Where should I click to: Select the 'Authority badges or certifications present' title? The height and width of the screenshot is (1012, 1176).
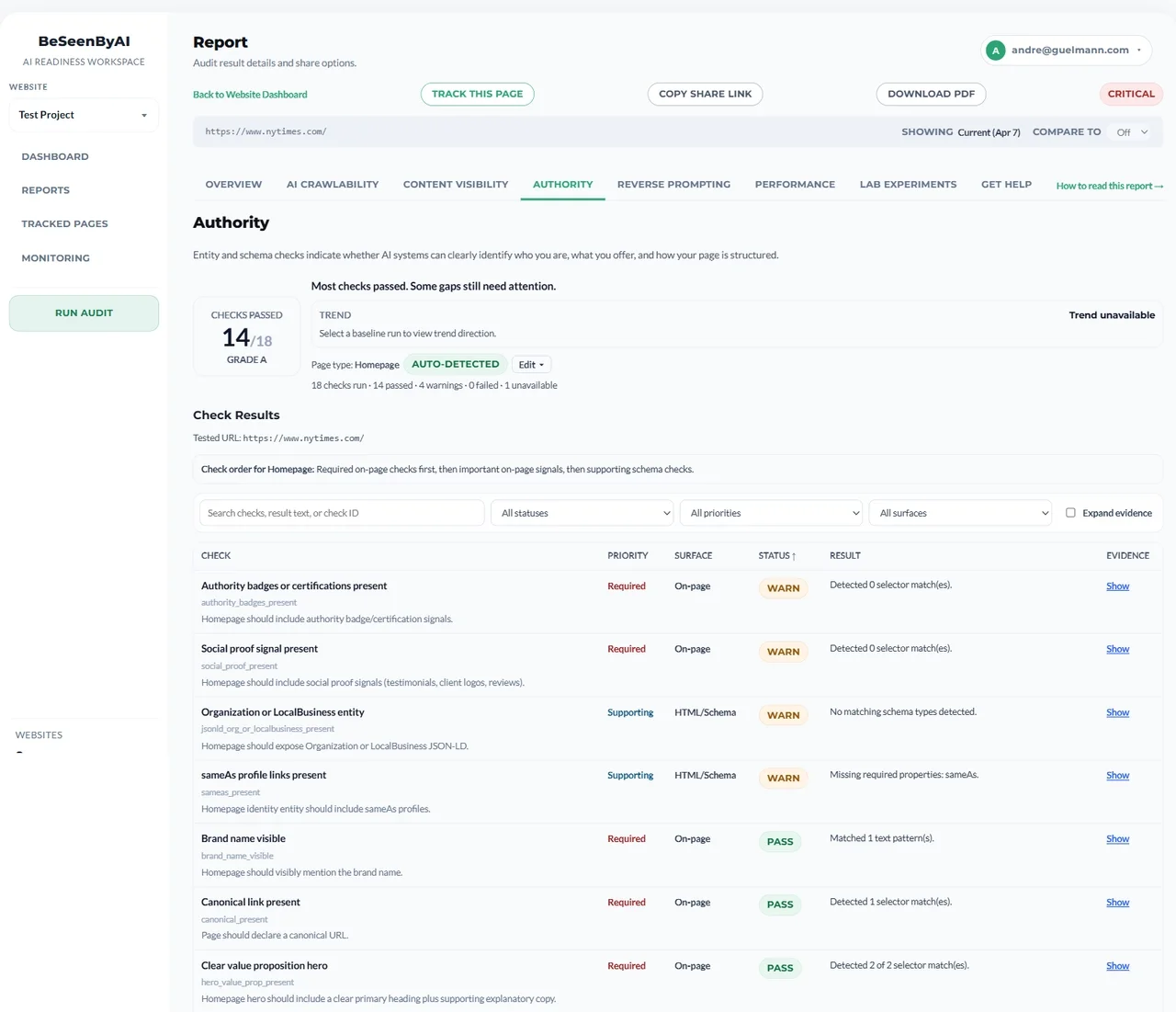(x=294, y=586)
